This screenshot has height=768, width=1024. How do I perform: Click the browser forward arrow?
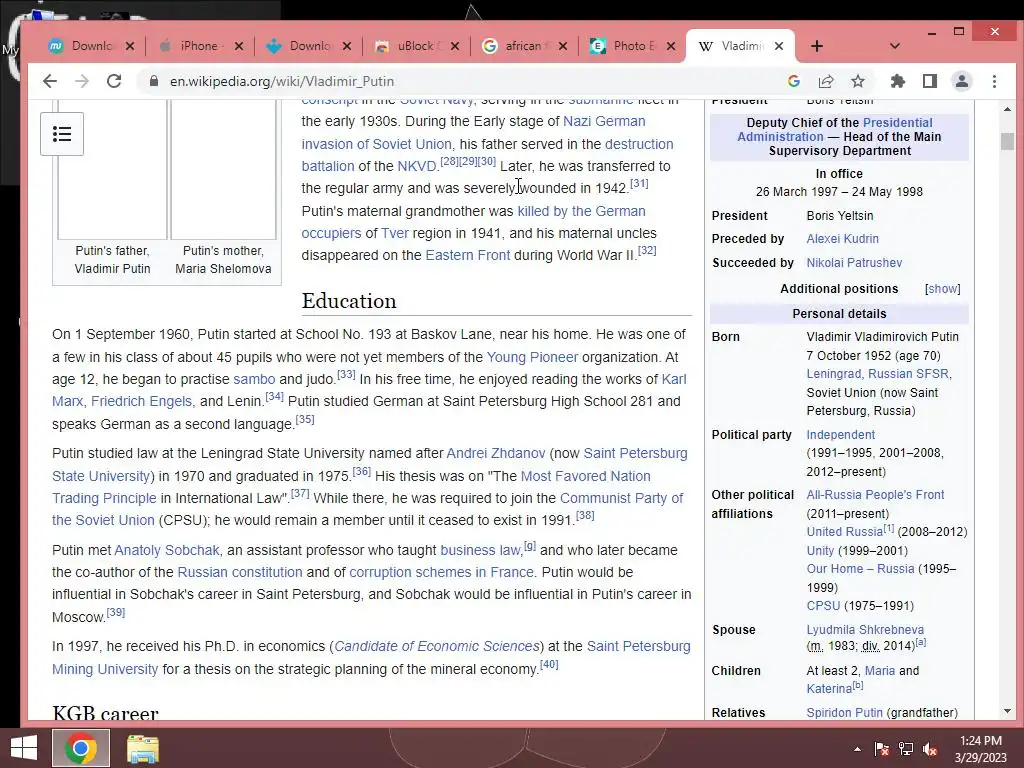click(x=82, y=81)
